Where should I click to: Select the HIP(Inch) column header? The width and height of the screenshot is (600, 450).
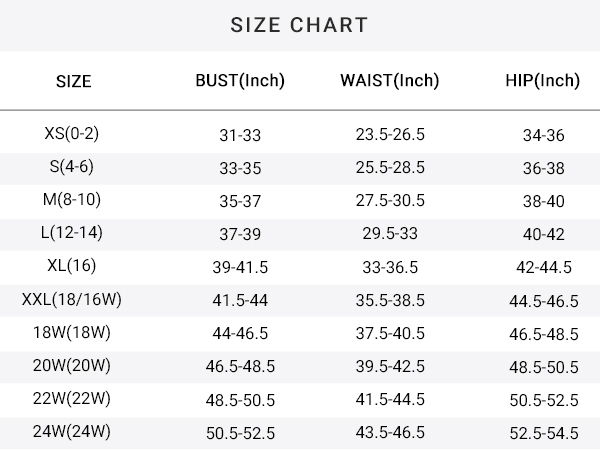543,81
